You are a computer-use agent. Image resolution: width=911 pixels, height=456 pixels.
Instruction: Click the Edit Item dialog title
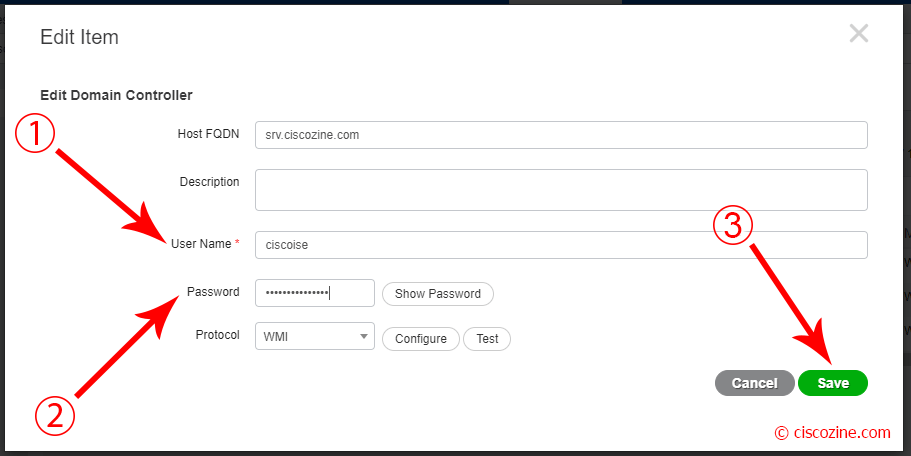tap(79, 37)
